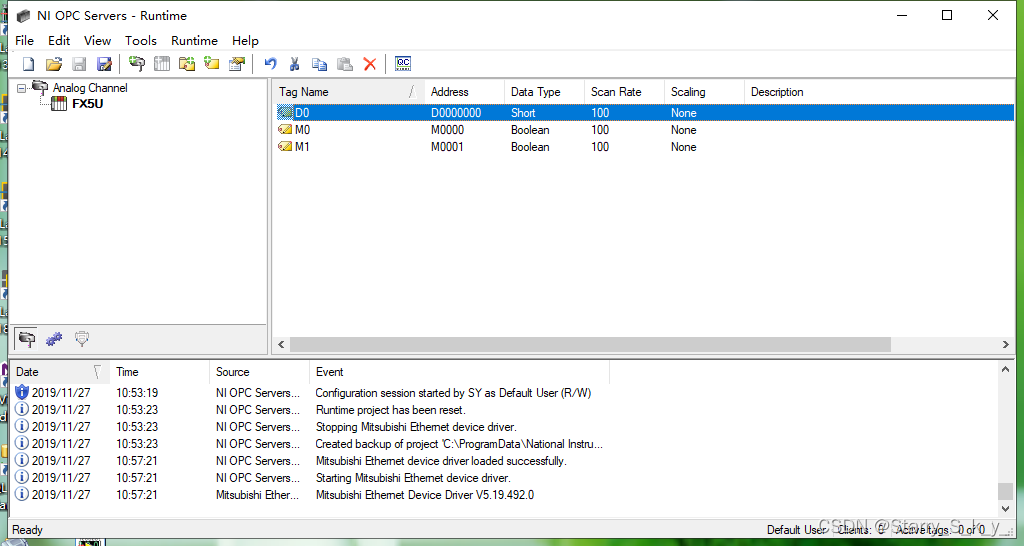The width and height of the screenshot is (1024, 546).
Task: Click the tag icon beside M1
Action: (x=285, y=146)
